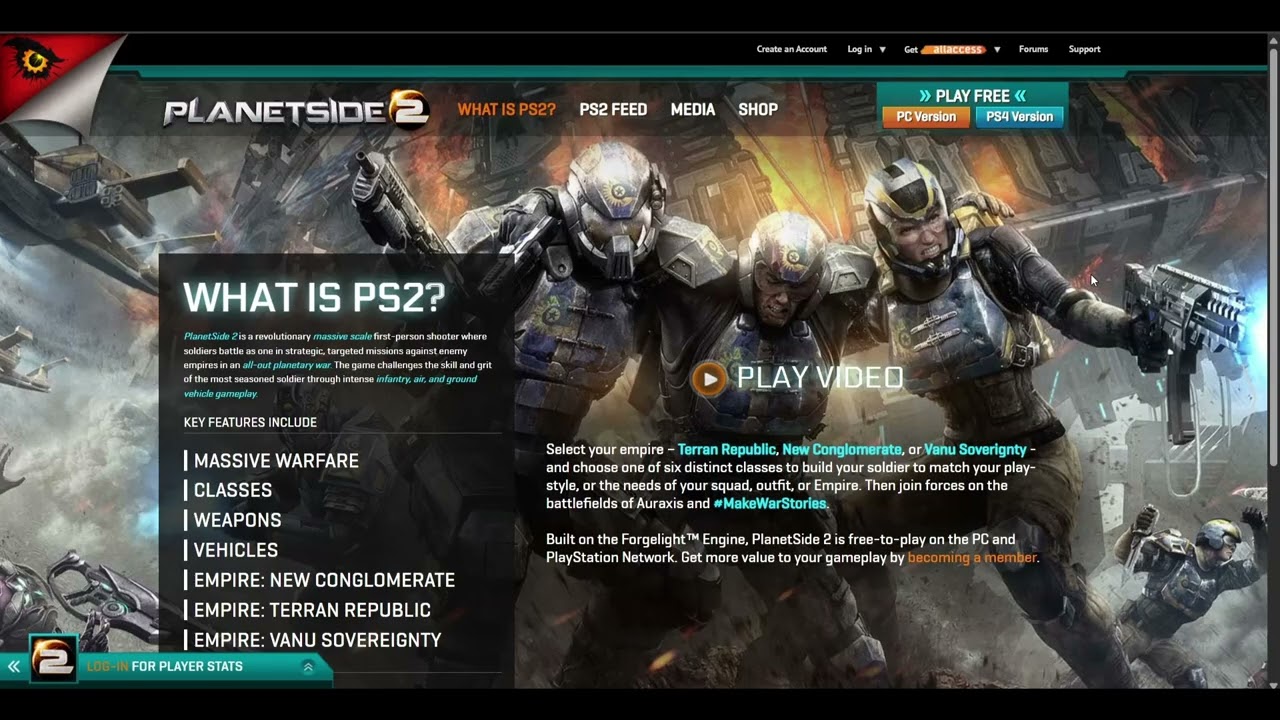
Task: Select EMPIRE: TERRAN REPUBLIC feature
Action: [x=312, y=610]
